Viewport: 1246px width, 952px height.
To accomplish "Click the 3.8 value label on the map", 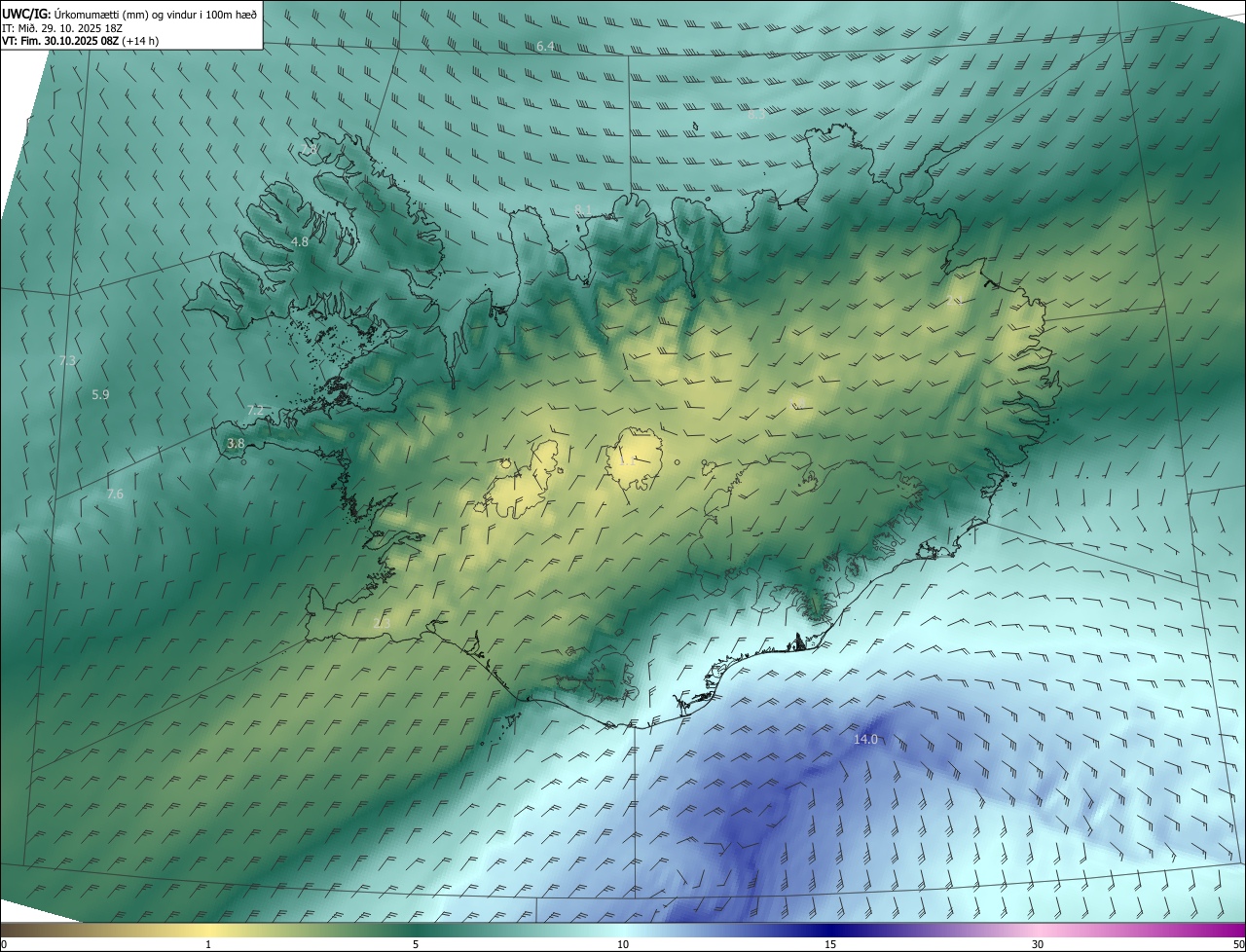I will pyautogui.click(x=236, y=444).
